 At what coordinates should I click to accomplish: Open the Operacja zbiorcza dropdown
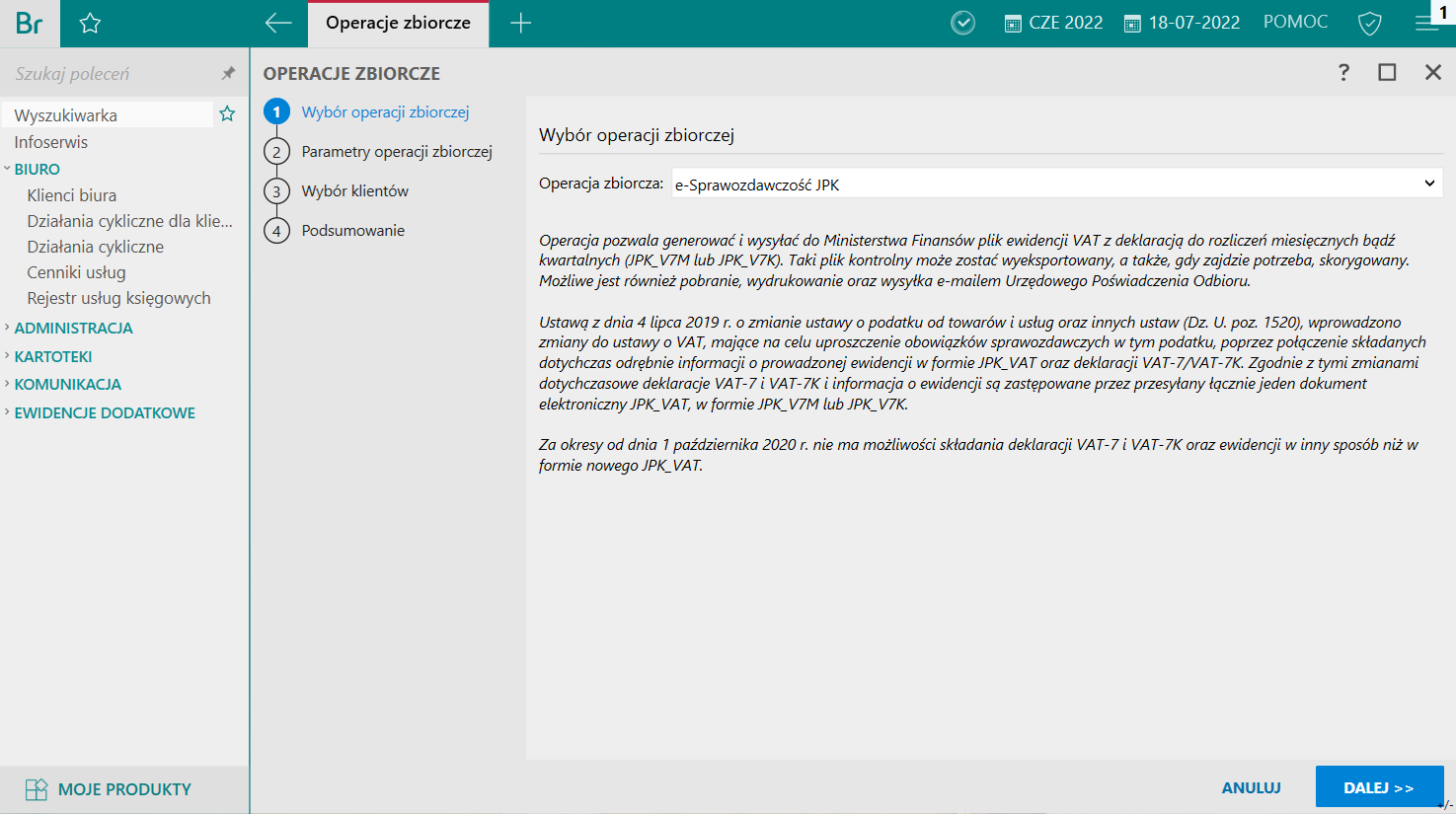(1057, 184)
